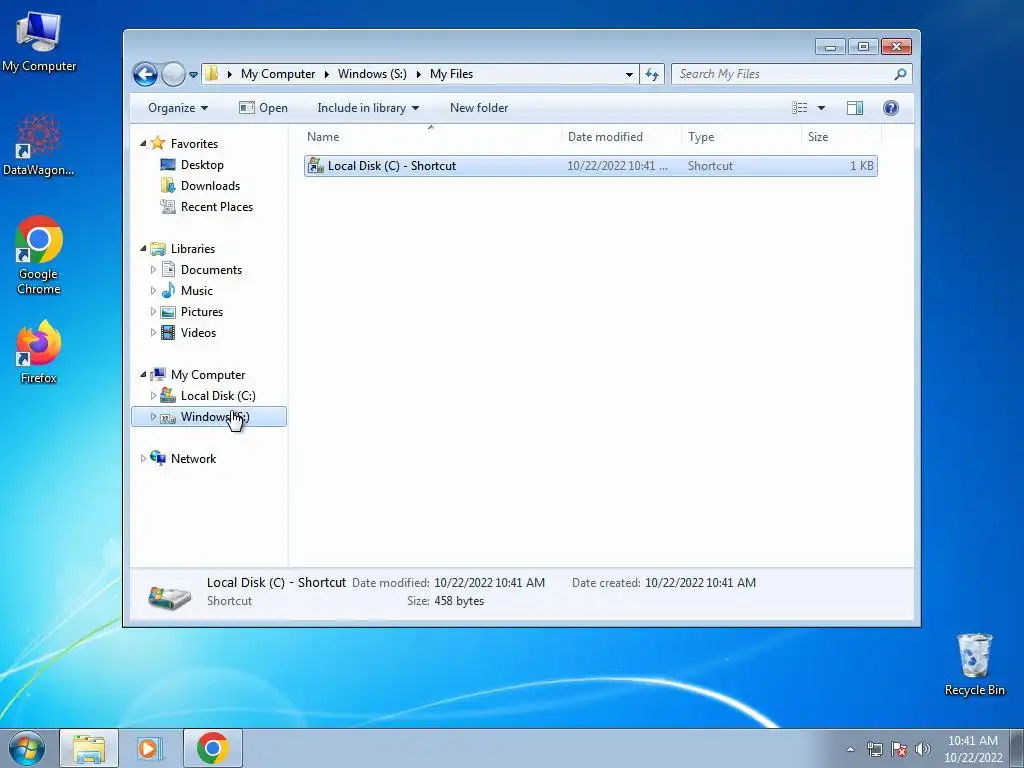Select Windows (S:) in the address breadcrumb
The image size is (1024, 768).
(x=372, y=74)
